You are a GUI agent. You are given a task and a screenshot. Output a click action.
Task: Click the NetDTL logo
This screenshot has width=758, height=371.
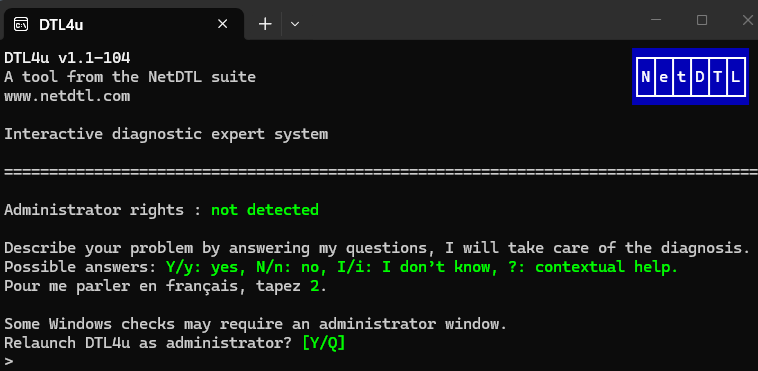(x=690, y=76)
